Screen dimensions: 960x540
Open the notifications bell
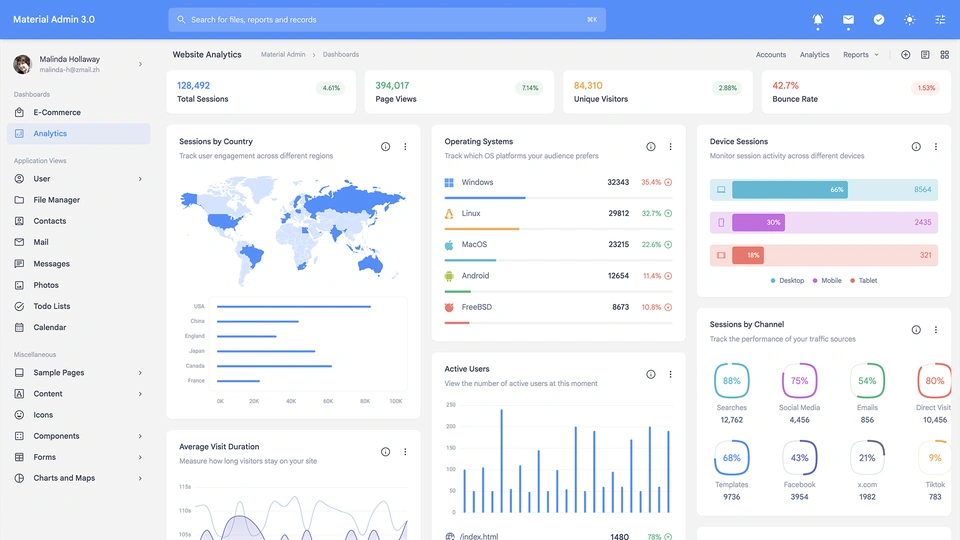(817, 20)
